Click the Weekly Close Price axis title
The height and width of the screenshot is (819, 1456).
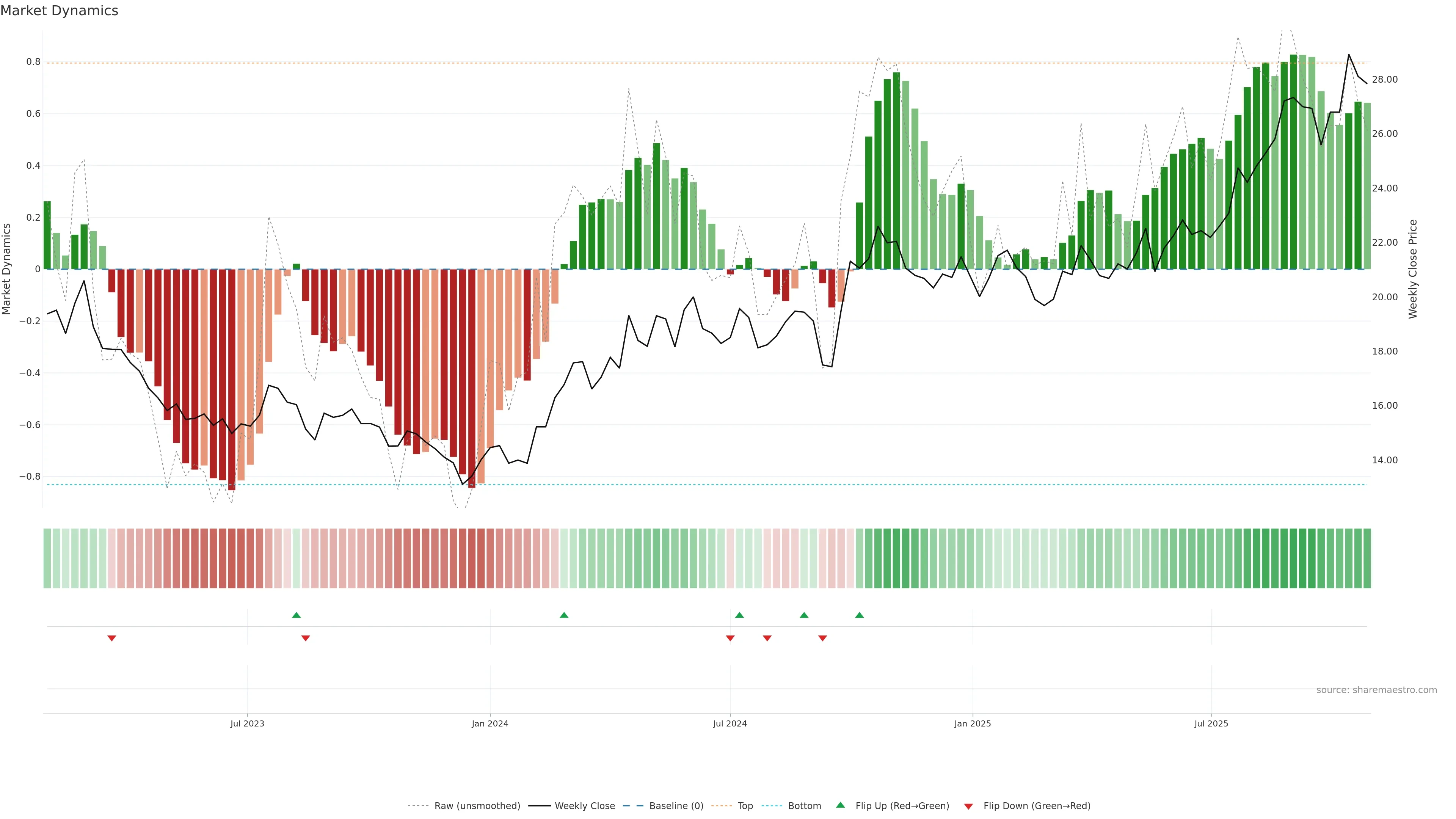tap(1412, 269)
